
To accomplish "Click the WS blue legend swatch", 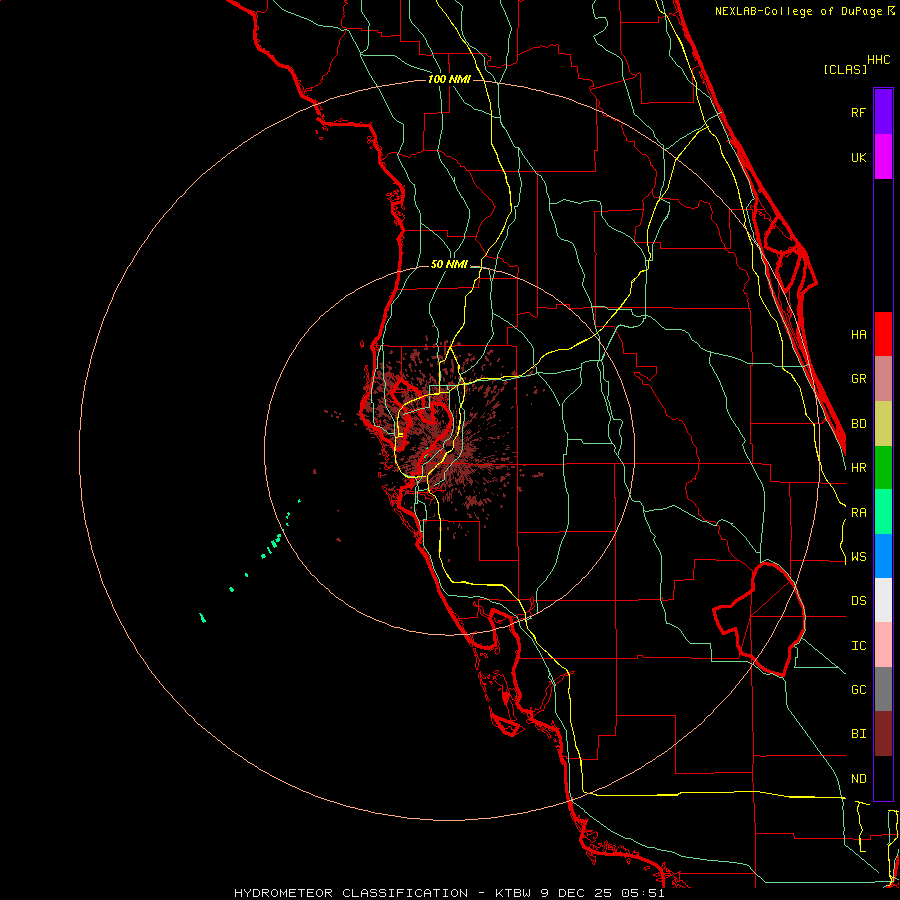I will point(883,556).
